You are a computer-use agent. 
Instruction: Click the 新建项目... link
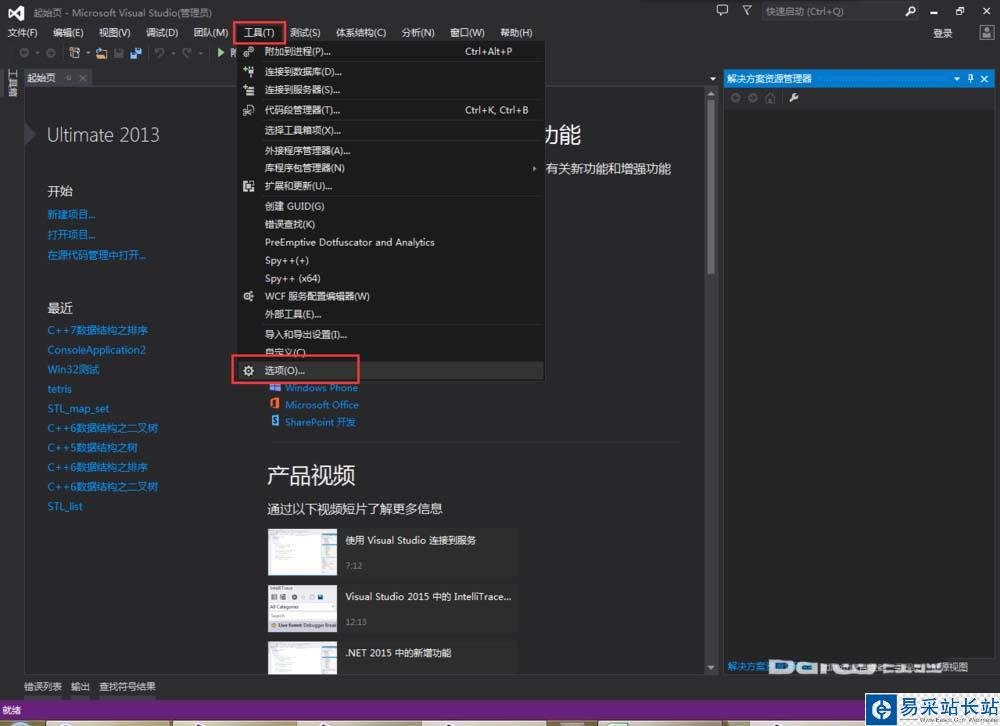(71, 215)
